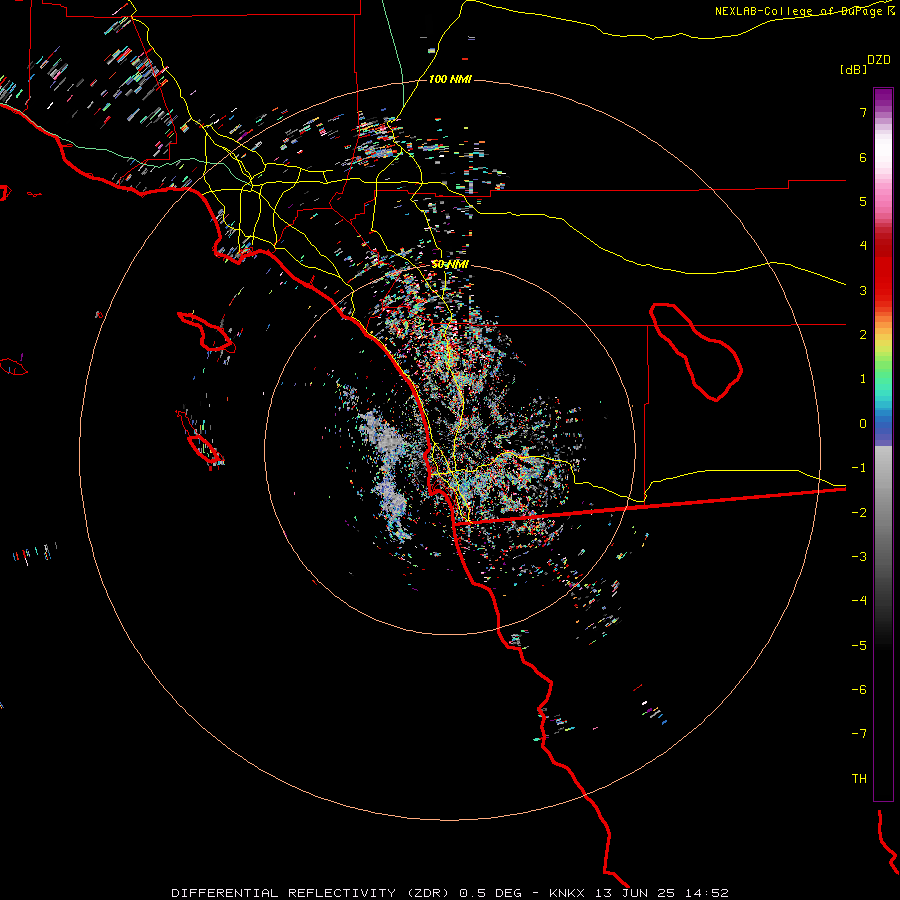
Task: Click the TH threshold label on the scale
Action: pos(859,779)
